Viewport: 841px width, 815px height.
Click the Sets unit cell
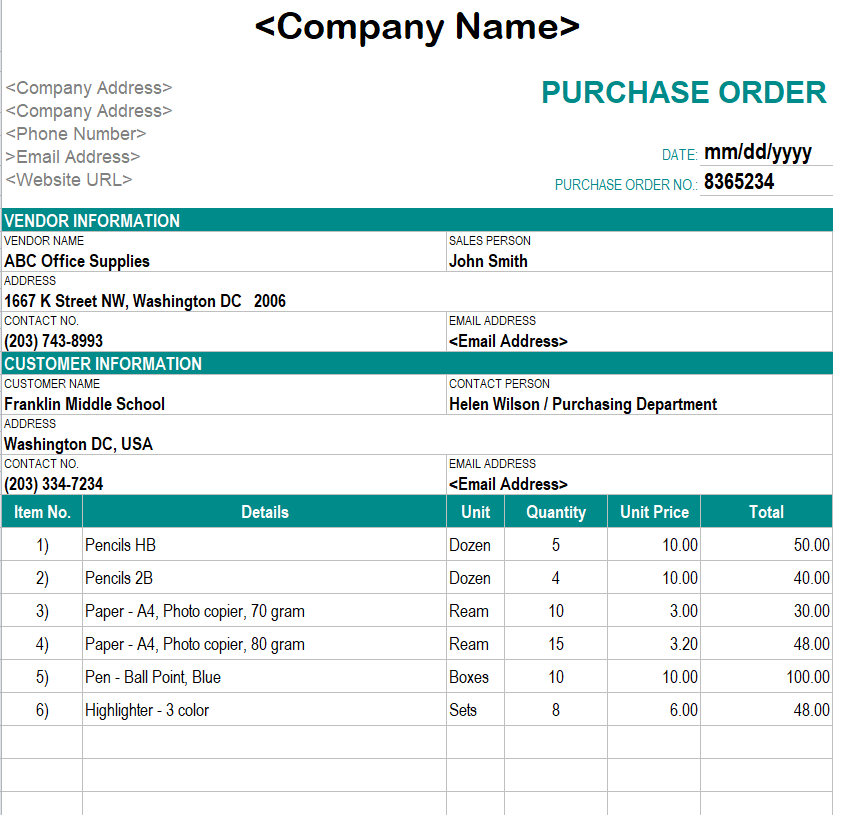coord(475,710)
